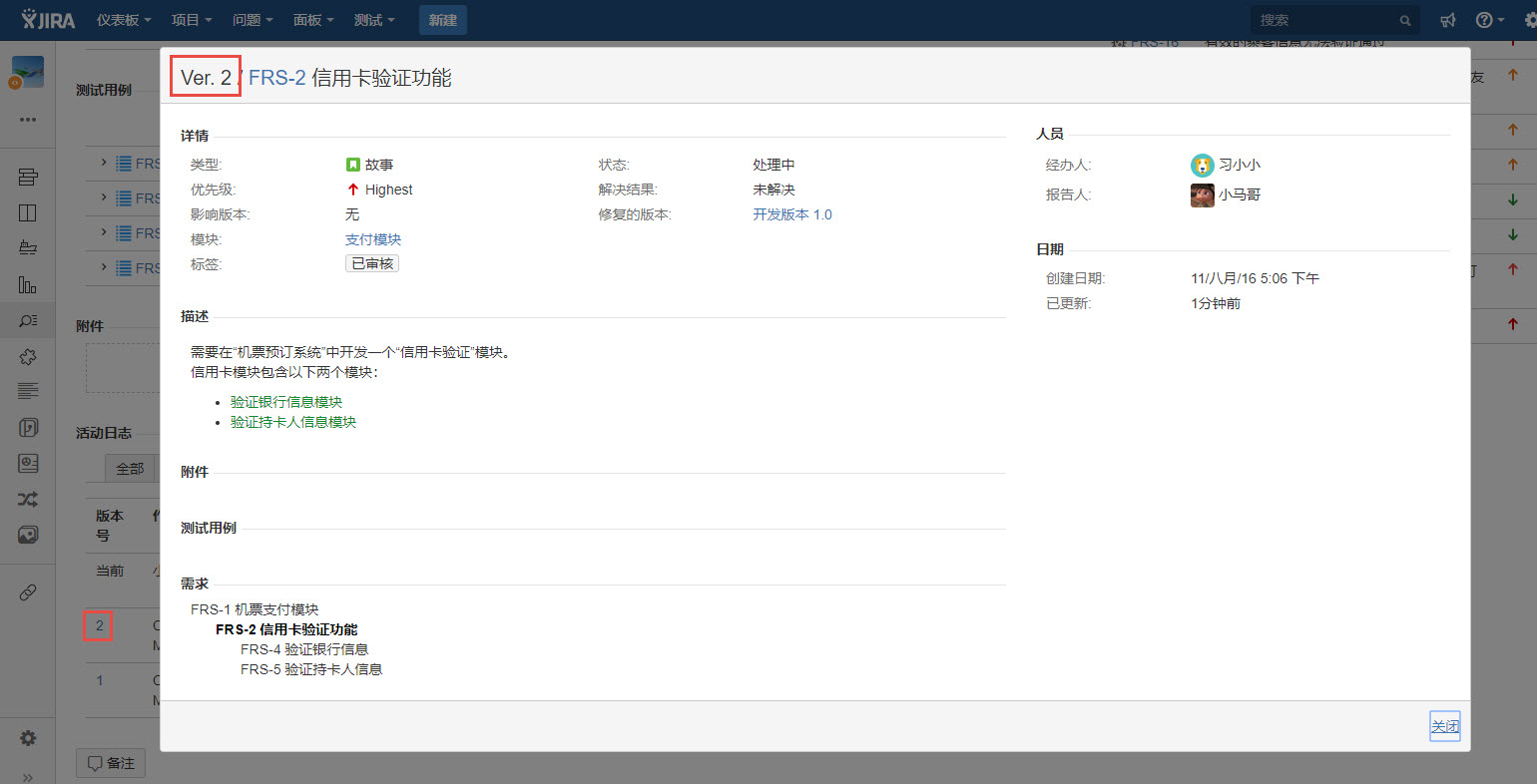Click the 小马哥 reporter name
The image size is (1537, 784).
(x=1240, y=195)
